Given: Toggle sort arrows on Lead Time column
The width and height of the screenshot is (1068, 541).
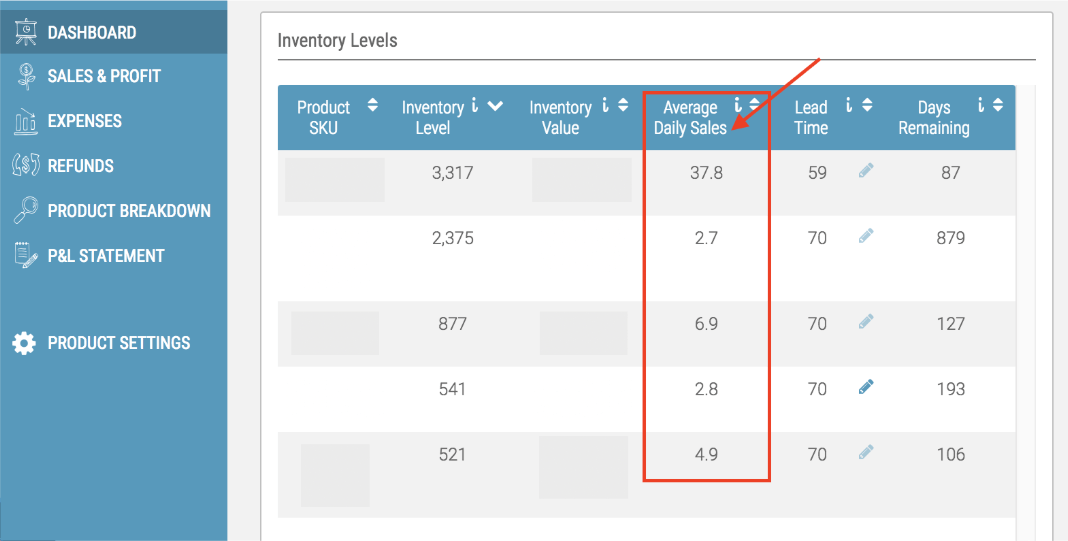Looking at the screenshot, I should point(867,105).
